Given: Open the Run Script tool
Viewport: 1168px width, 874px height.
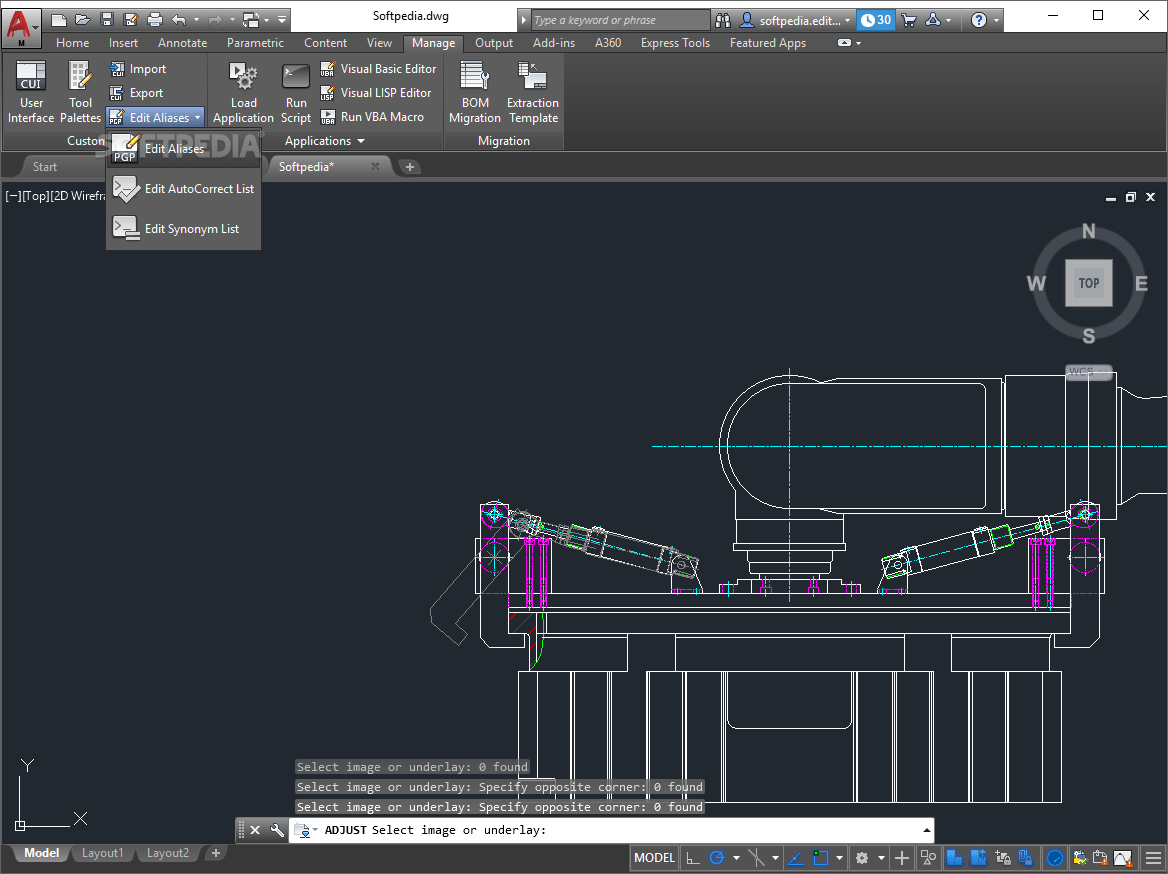Looking at the screenshot, I should [295, 92].
